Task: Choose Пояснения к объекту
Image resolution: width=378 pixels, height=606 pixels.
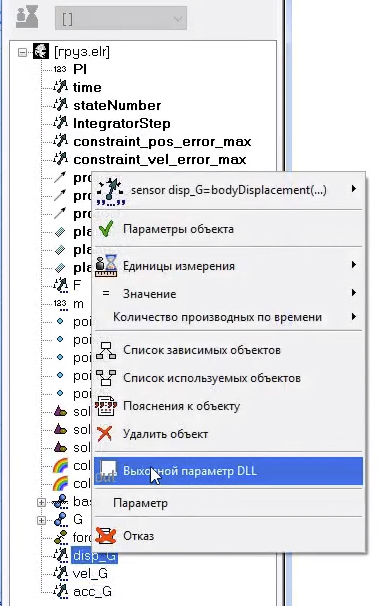Action: click(x=228, y=406)
